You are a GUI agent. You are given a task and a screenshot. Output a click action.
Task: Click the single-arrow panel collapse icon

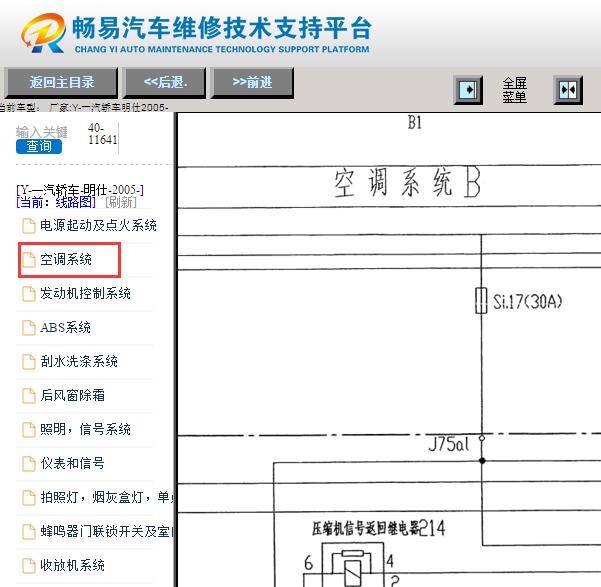pyautogui.click(x=468, y=90)
